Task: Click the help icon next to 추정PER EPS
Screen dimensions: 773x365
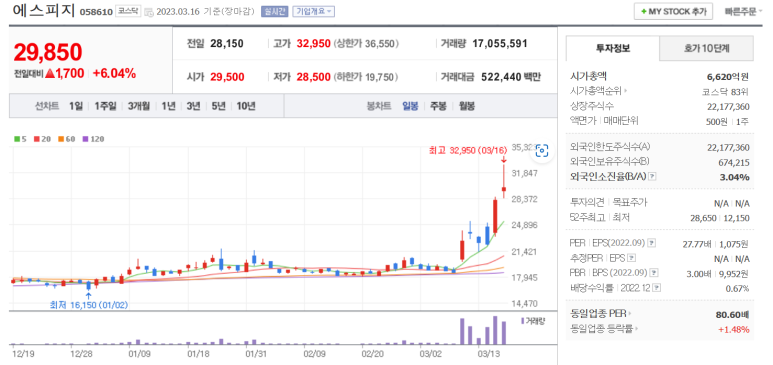Action: (632, 257)
